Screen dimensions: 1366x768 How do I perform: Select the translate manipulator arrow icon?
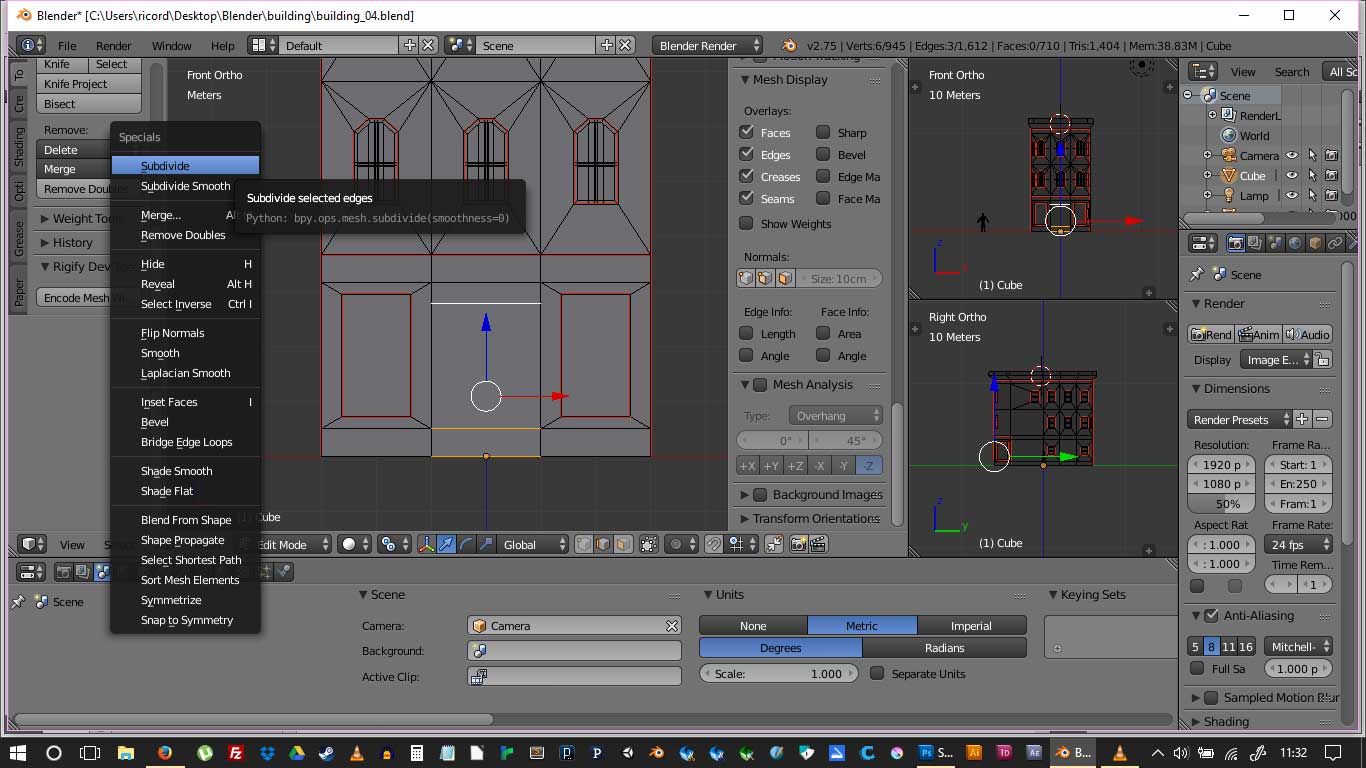(x=447, y=545)
